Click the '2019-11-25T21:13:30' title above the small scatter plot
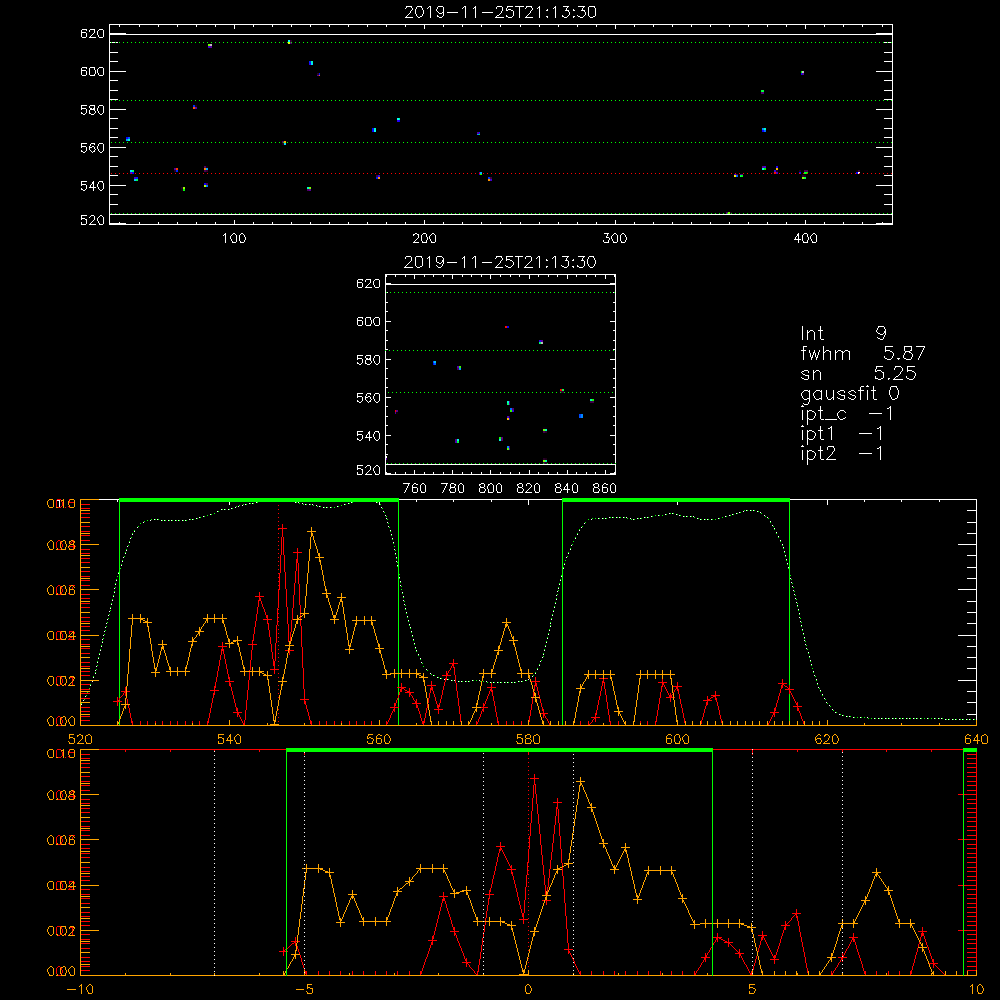This screenshot has width=1000, height=1000. point(500,262)
